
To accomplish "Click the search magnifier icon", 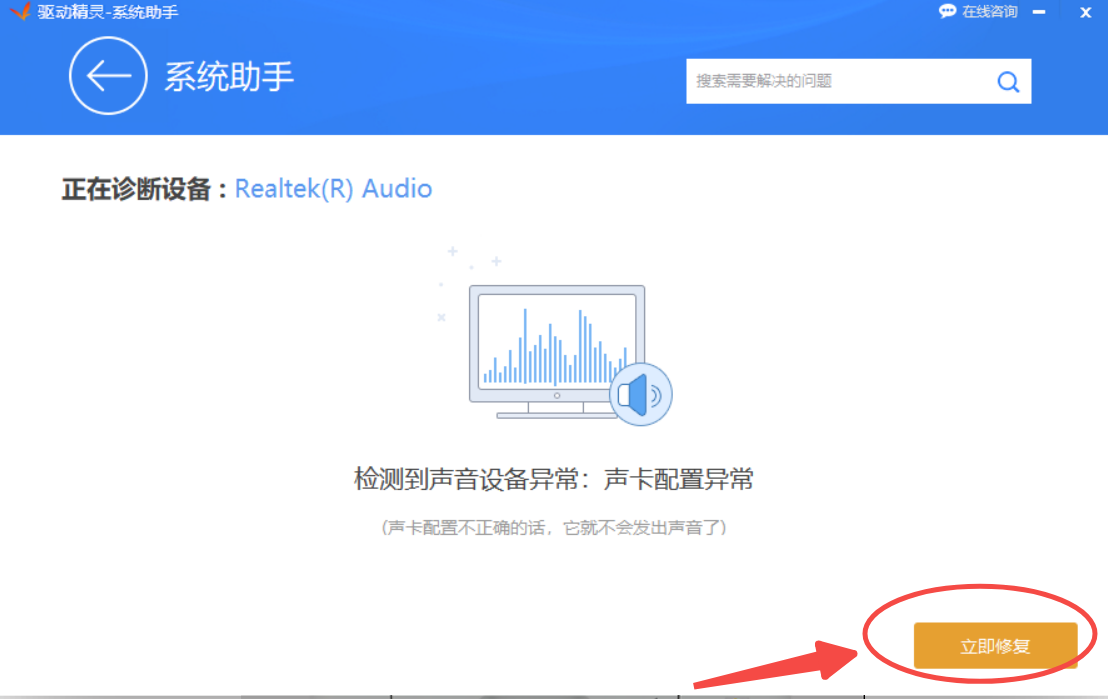I will [x=1008, y=82].
